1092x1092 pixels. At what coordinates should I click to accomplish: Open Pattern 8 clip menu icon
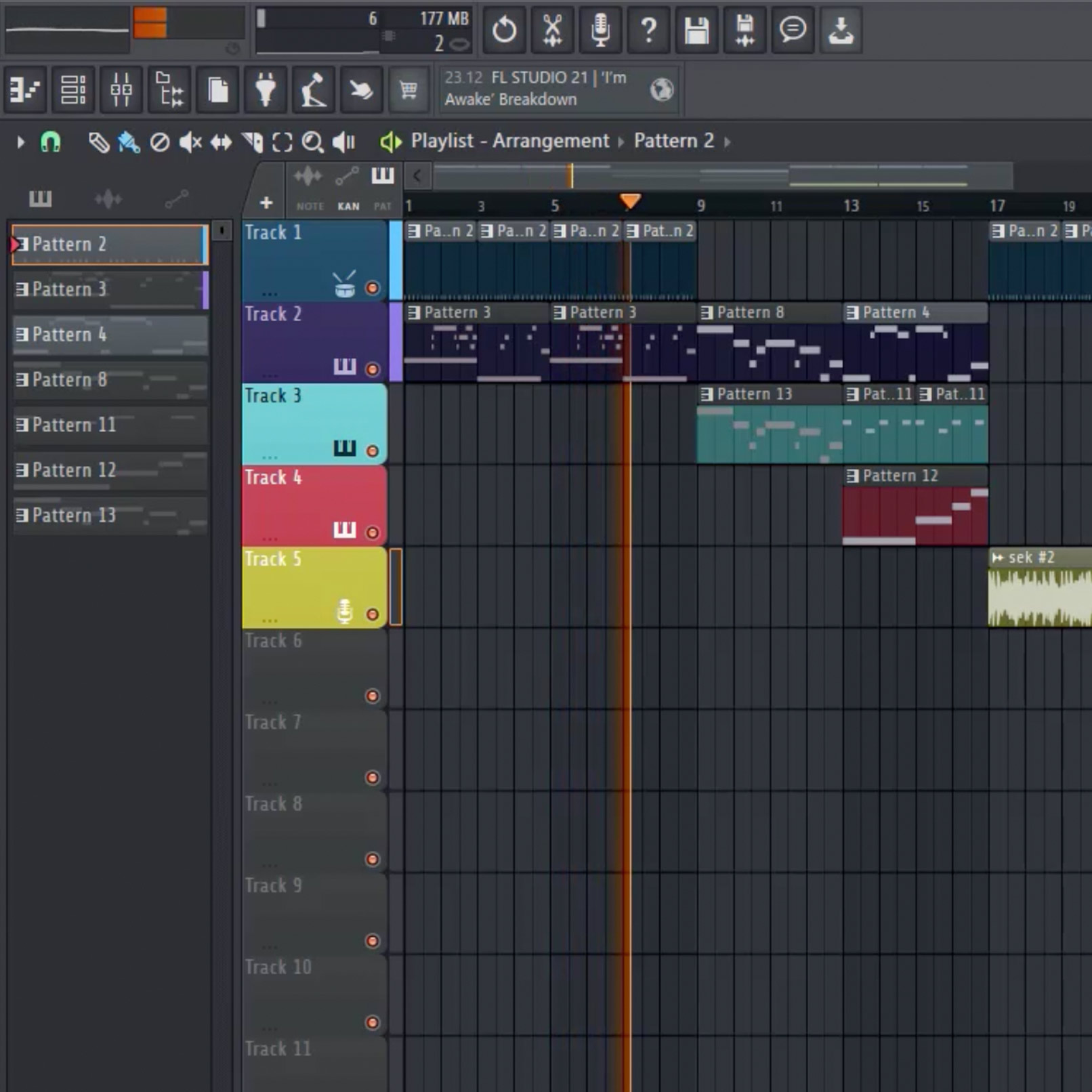coord(707,313)
